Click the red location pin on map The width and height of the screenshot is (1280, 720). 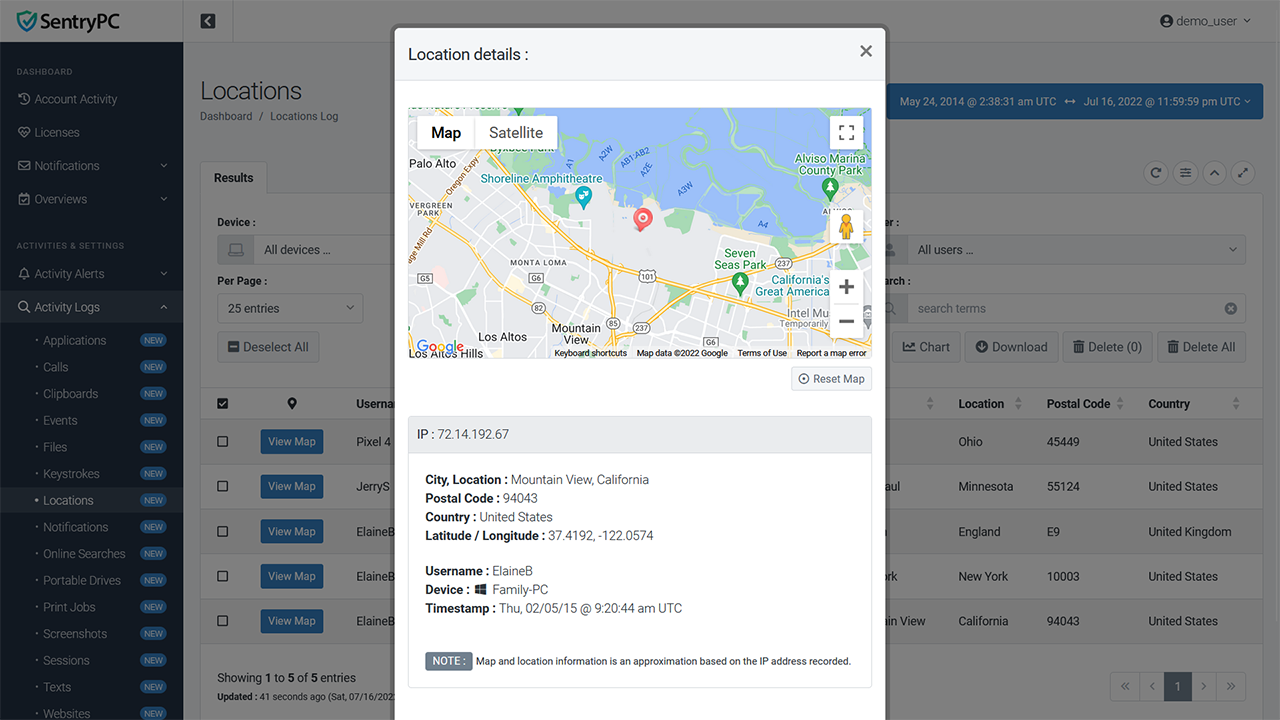coord(643,219)
